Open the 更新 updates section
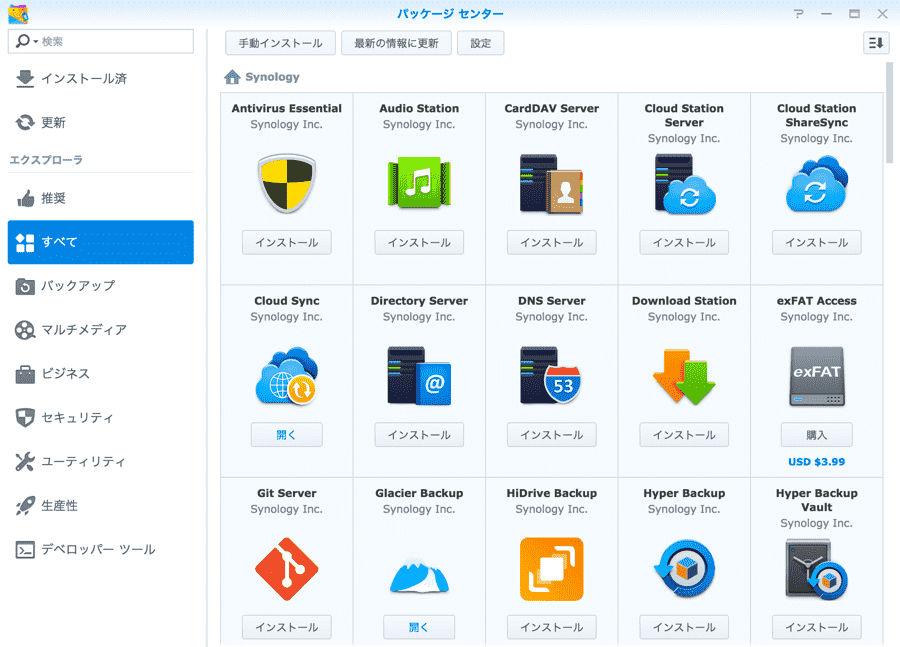This screenshot has height=647, width=900. click(100, 122)
